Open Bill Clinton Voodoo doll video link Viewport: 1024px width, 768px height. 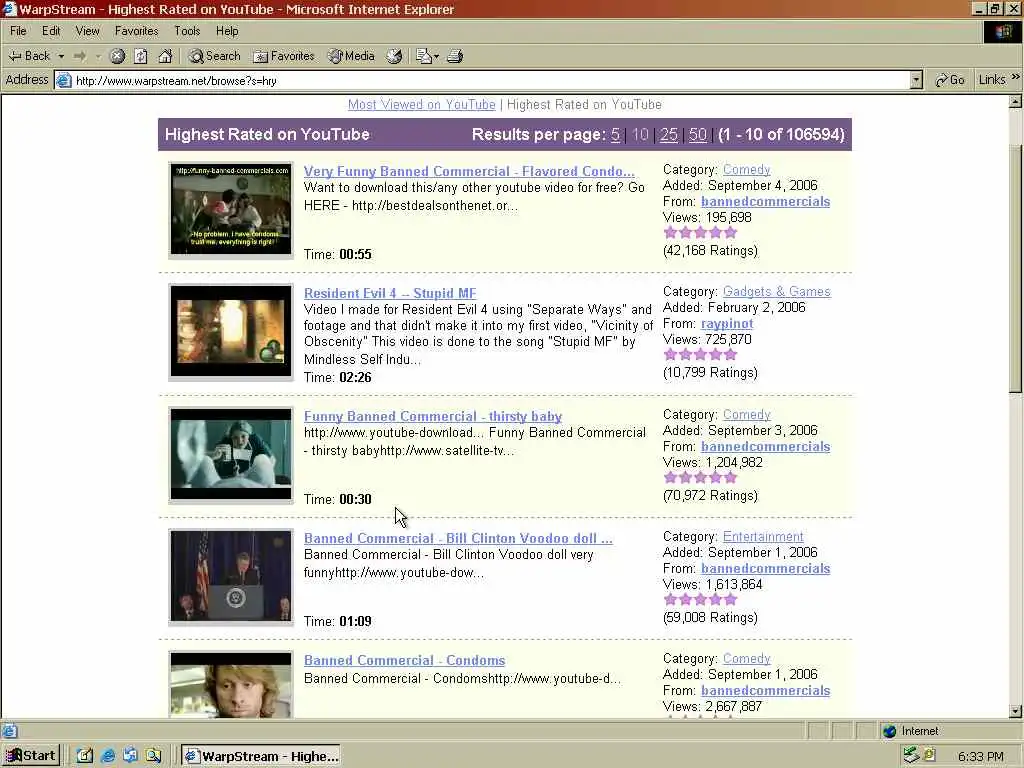458,538
